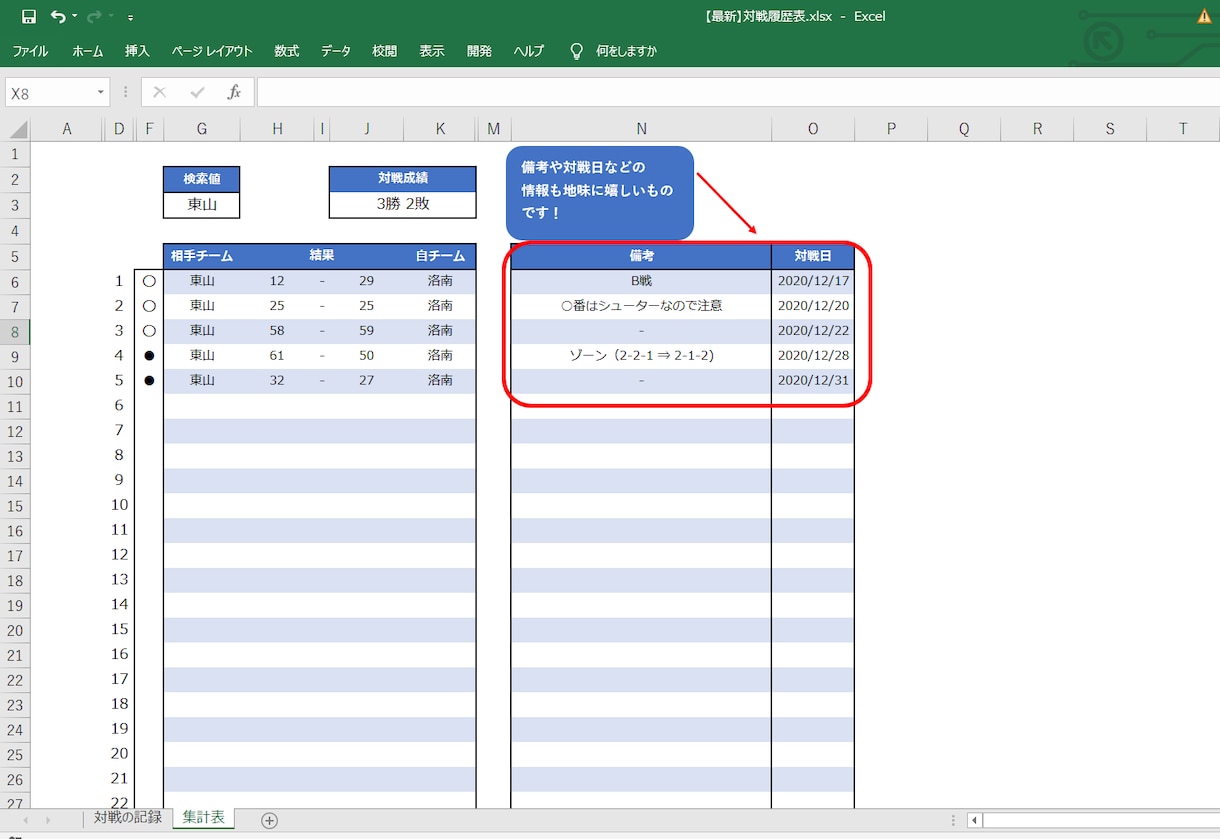Click the formula bar input area
Viewport: 1220px width, 839px height.
coord(738,93)
